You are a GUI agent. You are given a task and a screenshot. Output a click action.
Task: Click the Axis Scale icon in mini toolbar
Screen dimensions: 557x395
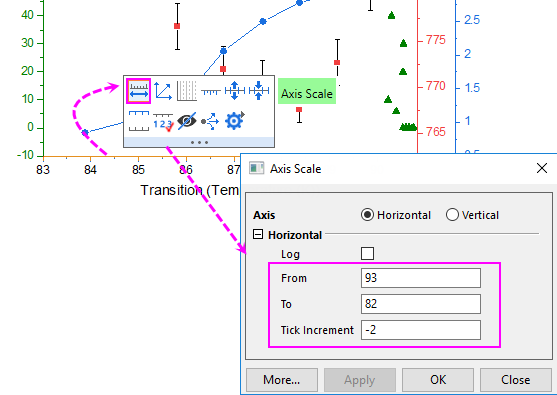click(x=139, y=91)
